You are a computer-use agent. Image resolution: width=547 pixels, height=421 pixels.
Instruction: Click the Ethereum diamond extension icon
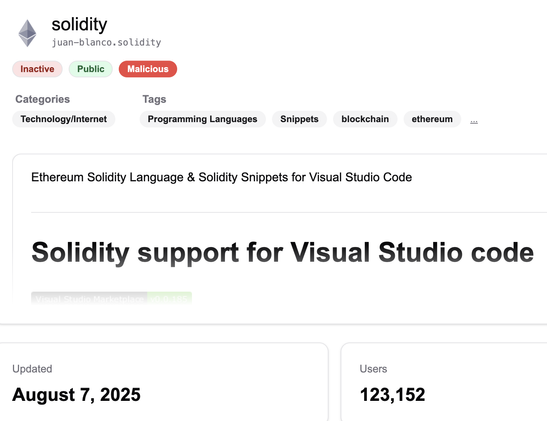point(27,33)
